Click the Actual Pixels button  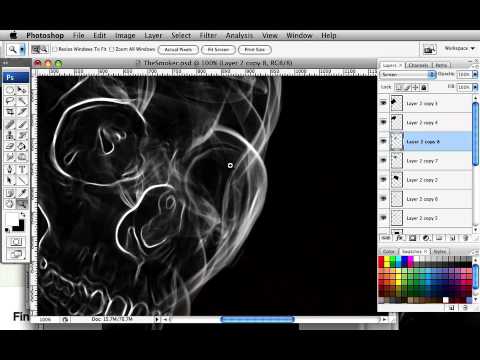pos(178,50)
